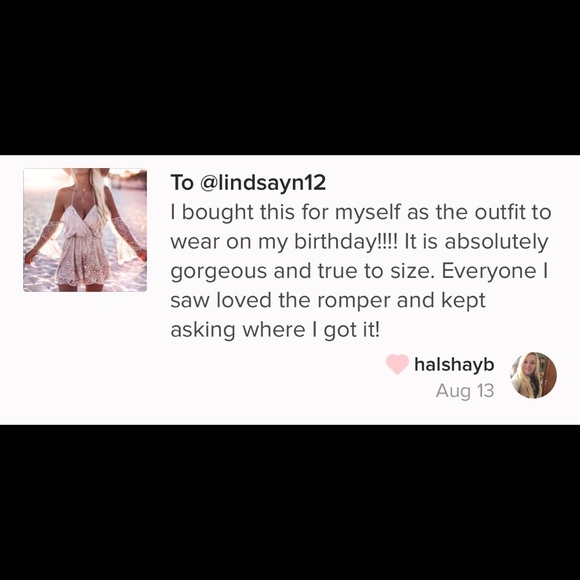This screenshot has height=580, width=580.
Task: Click the review line starting "I bought this"
Action: (x=361, y=213)
